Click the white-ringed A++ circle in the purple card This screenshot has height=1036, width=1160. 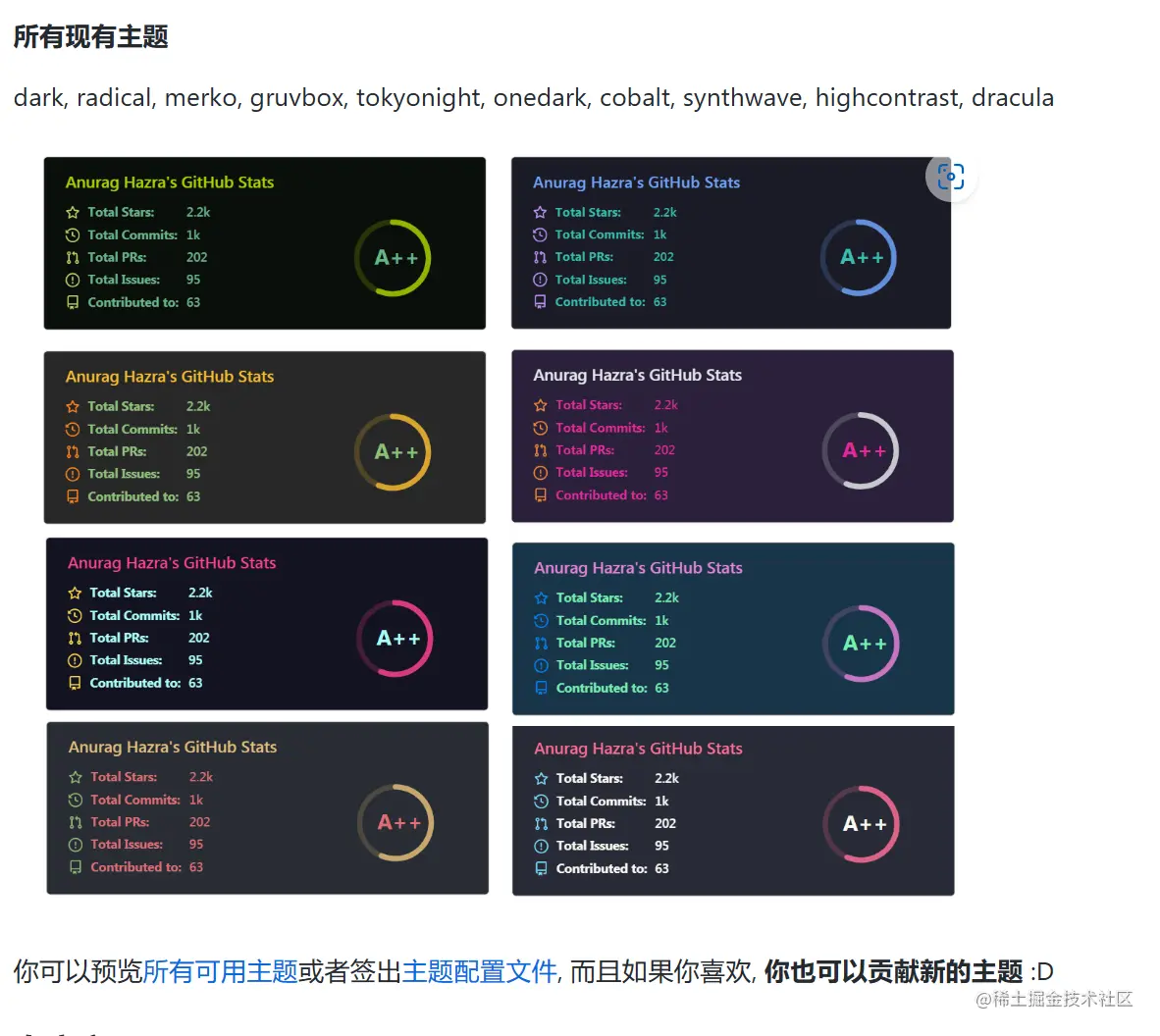tap(861, 450)
